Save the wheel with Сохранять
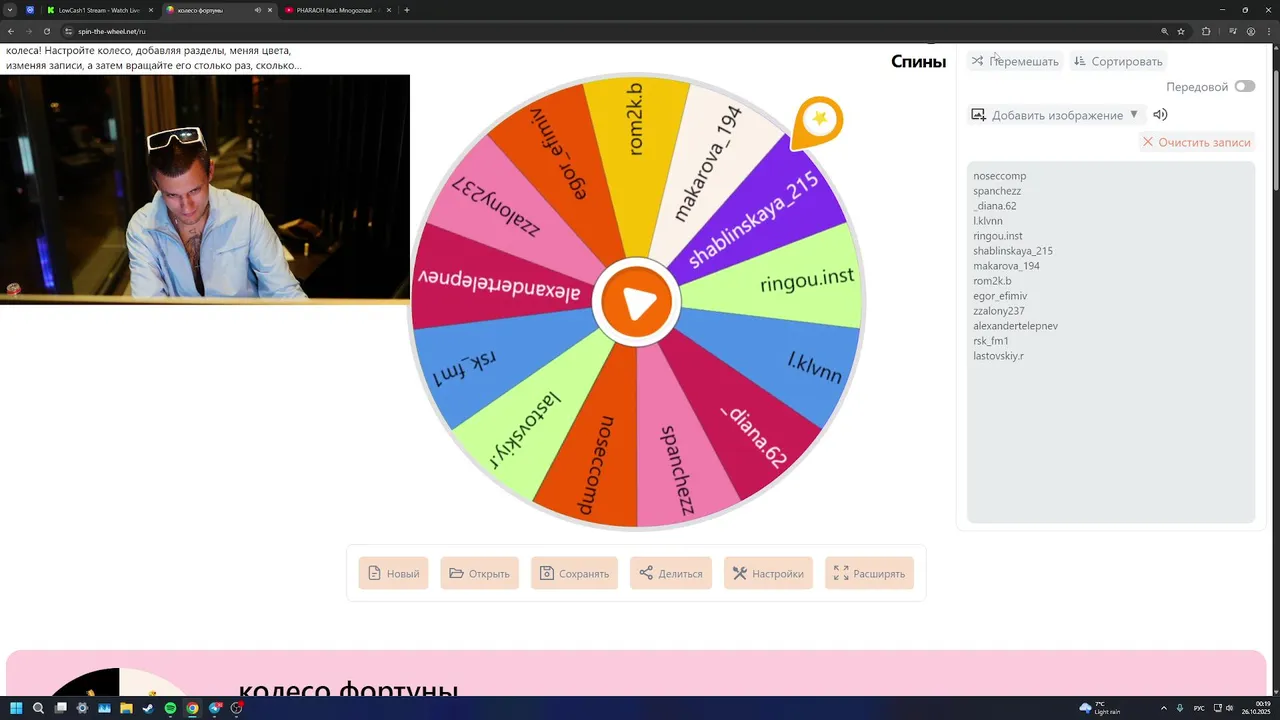The width and height of the screenshot is (1280, 720). 574,573
